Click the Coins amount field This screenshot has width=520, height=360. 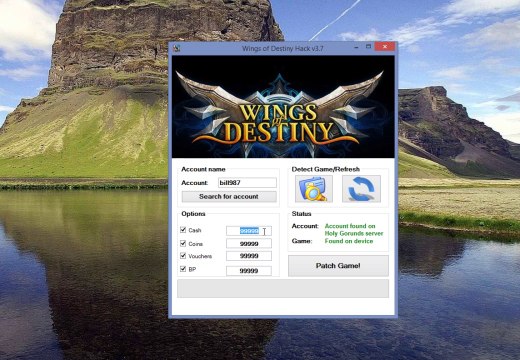[x=249, y=244]
